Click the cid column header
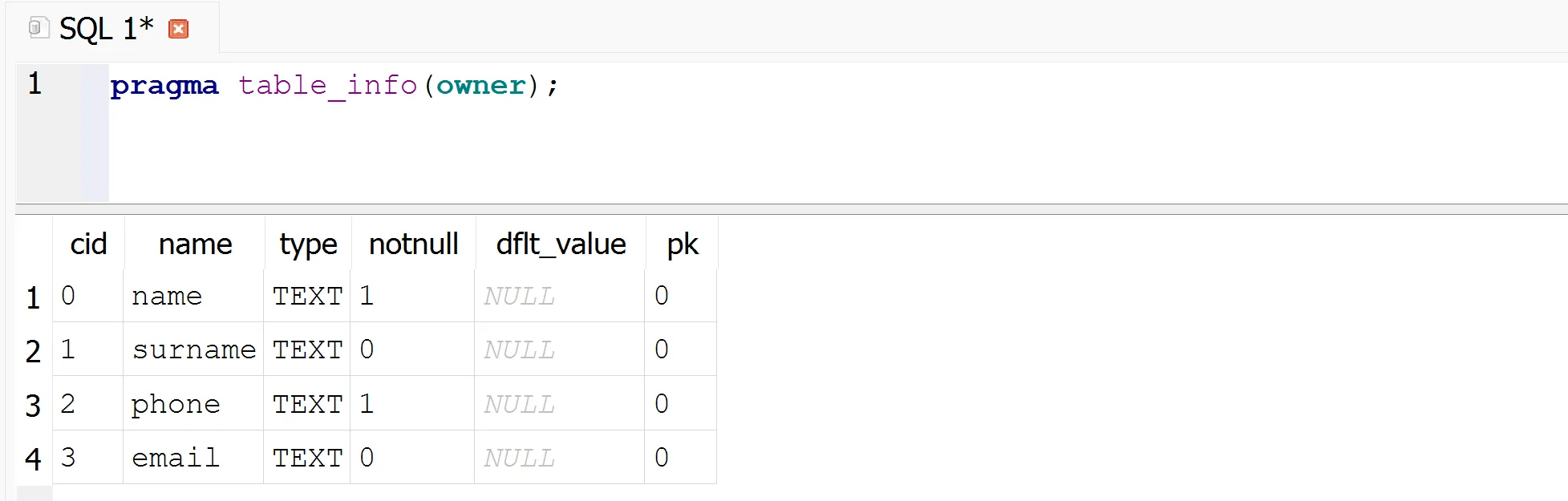Image resolution: width=1568 pixels, height=501 pixels. pyautogui.click(x=88, y=244)
